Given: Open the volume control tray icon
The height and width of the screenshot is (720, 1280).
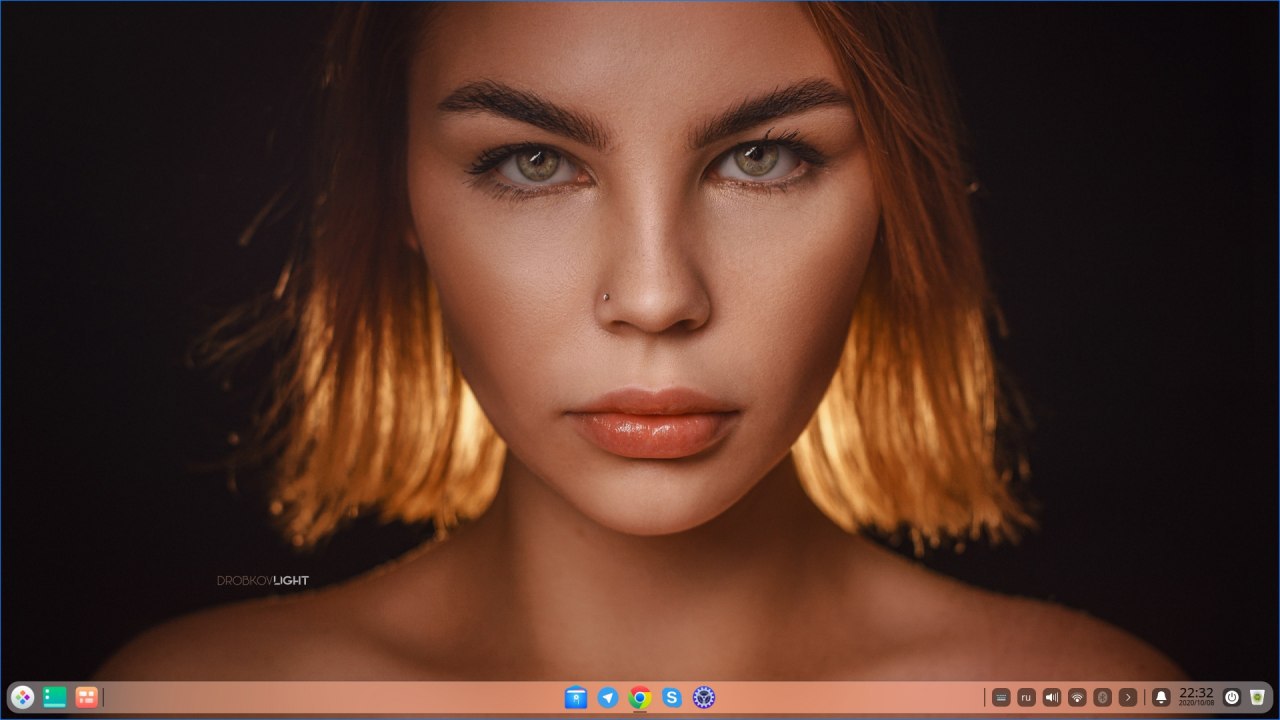Looking at the screenshot, I should 1052,697.
